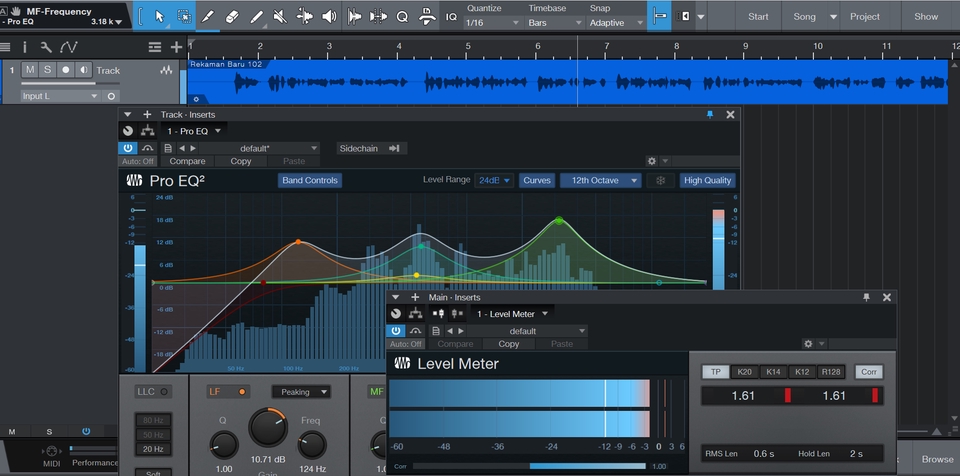This screenshot has width=960, height=476.
Task: Select the R128 metering mode
Action: pos(831,371)
